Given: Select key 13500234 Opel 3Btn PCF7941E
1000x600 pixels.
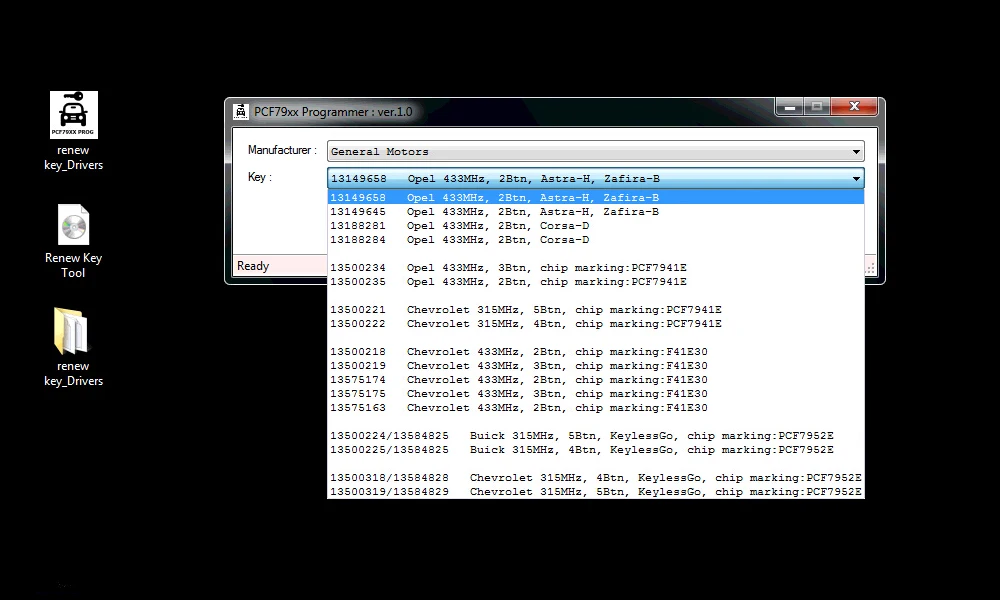Looking at the screenshot, I should point(596,268).
